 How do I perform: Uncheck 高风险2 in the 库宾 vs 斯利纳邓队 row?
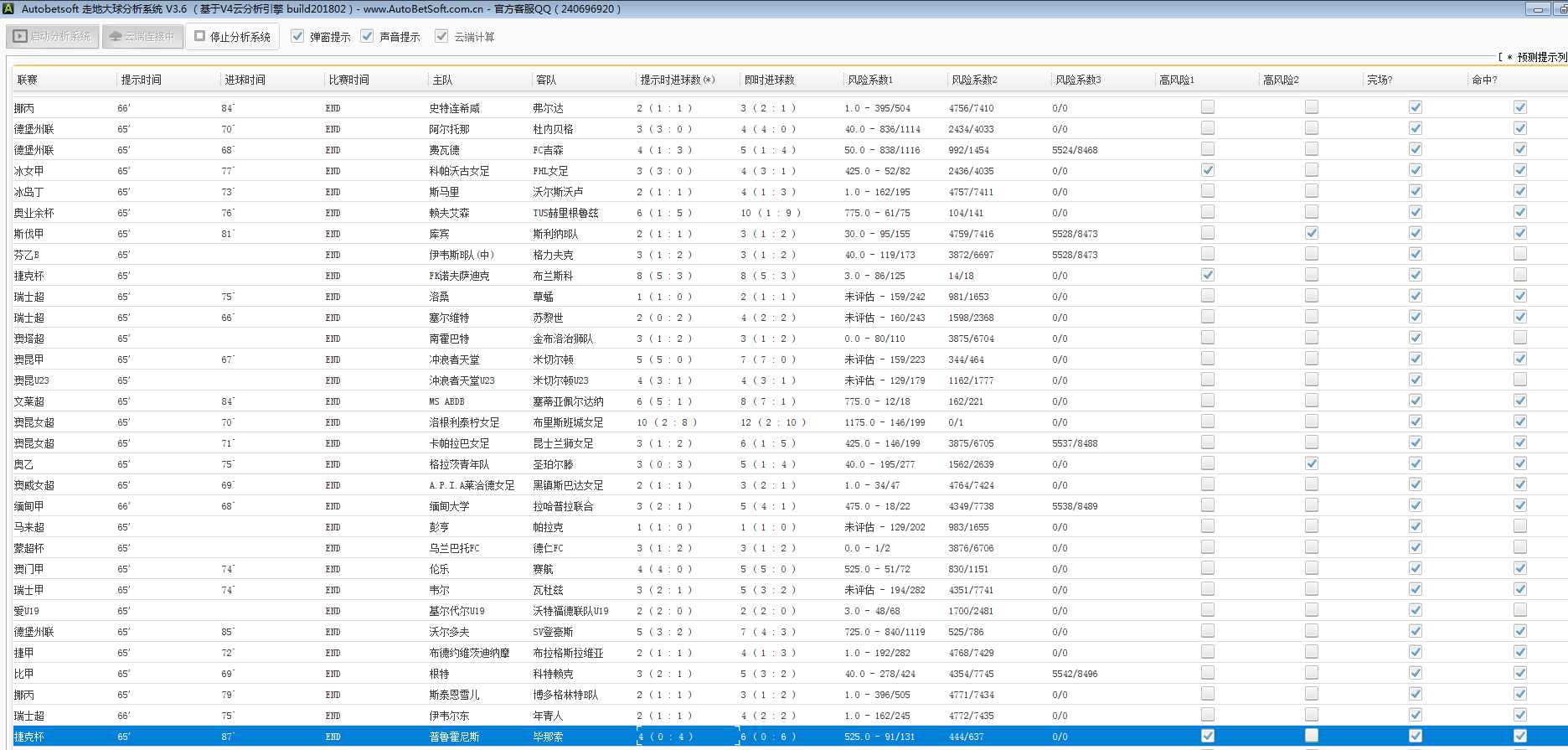tap(1311, 233)
